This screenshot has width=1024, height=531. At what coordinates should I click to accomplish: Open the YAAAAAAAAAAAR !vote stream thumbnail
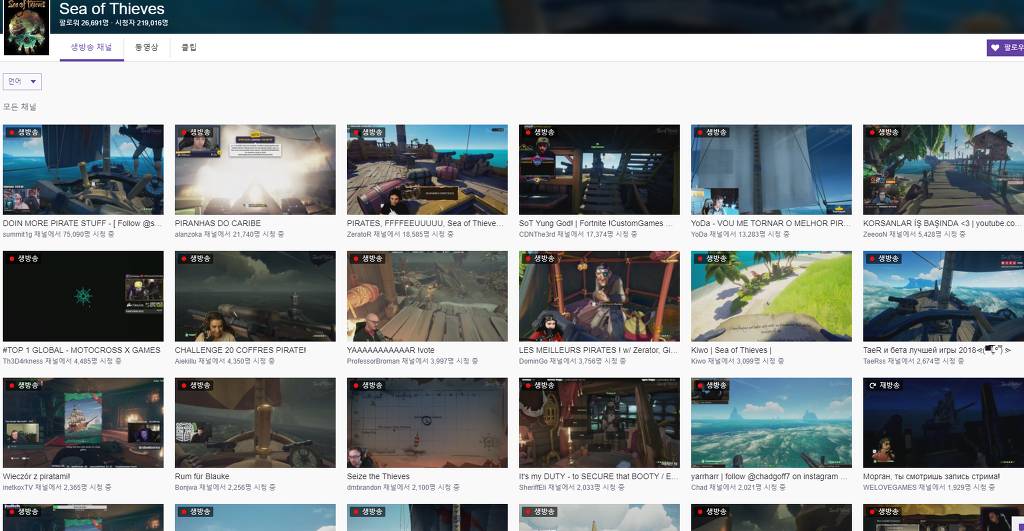[427, 297]
